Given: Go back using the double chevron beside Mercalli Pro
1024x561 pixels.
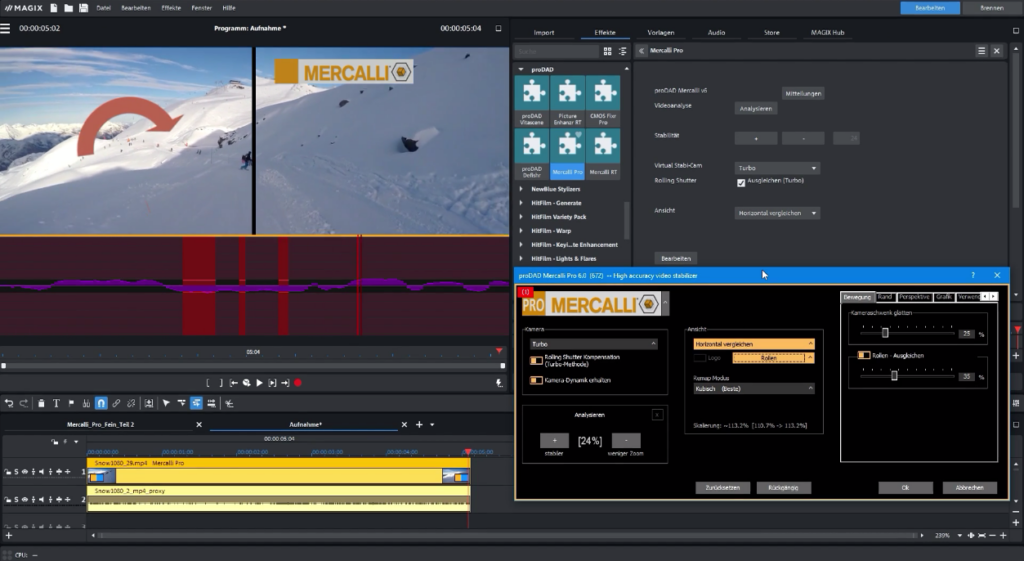Looking at the screenshot, I should 641,50.
